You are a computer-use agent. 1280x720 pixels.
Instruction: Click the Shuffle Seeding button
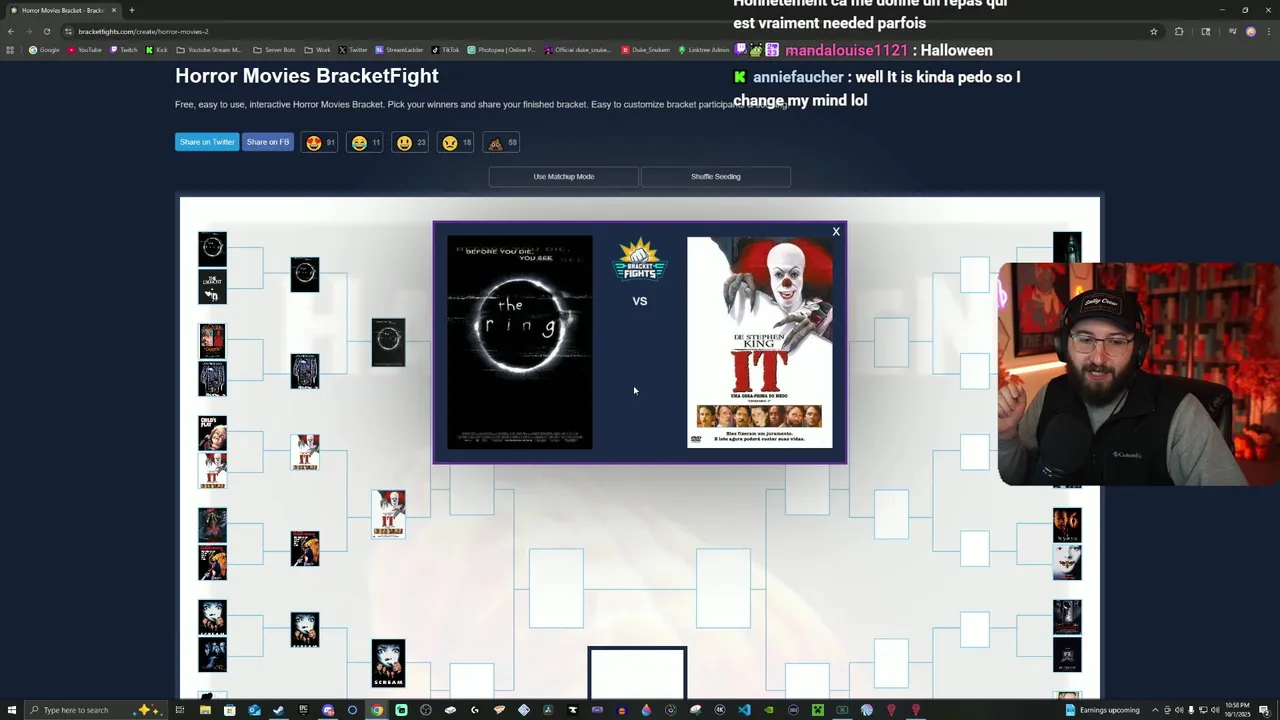coord(716,177)
